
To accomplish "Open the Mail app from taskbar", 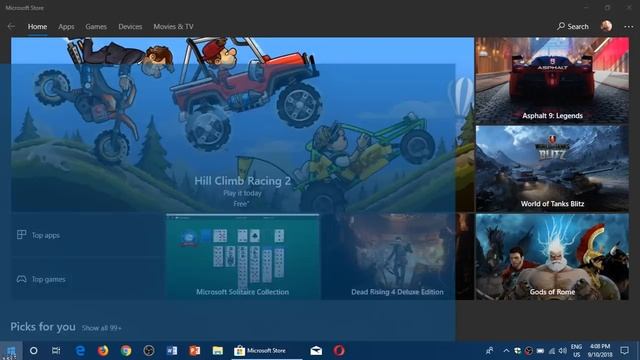I will pyautogui.click(x=316, y=351).
